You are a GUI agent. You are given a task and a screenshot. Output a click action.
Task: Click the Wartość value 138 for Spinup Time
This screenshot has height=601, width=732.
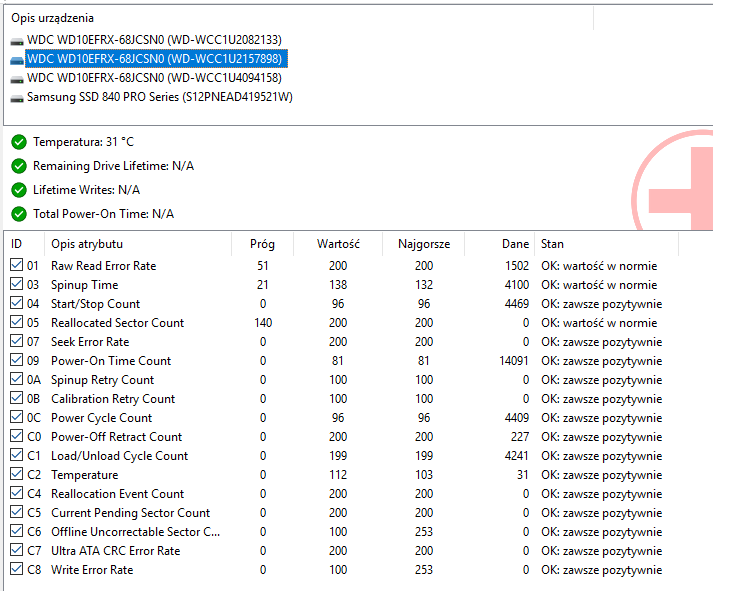(338, 285)
